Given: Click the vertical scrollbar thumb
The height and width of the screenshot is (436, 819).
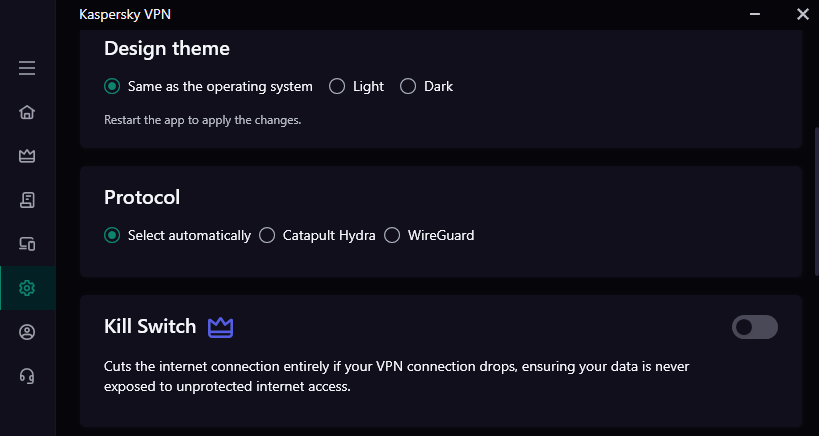Looking at the screenshot, I should [x=816, y=202].
